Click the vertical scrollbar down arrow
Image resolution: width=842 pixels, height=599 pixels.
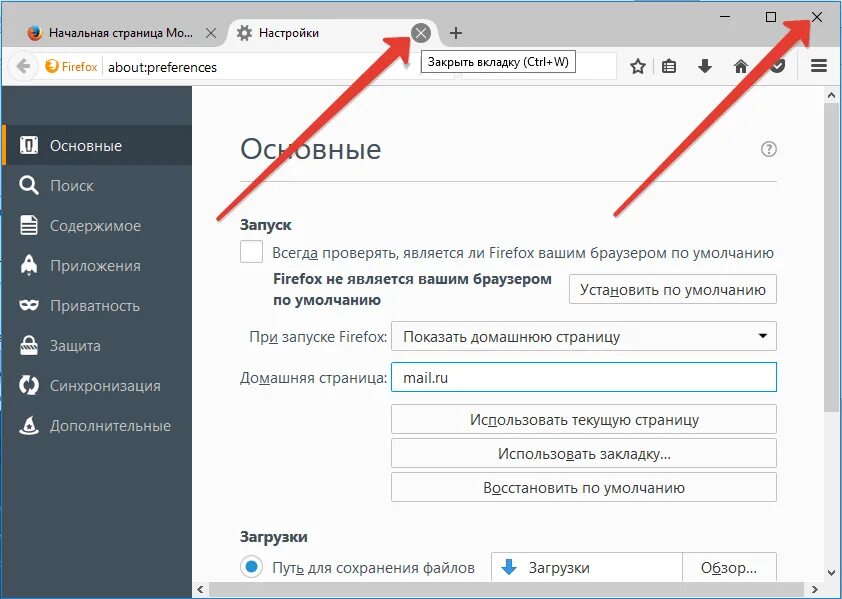point(831,573)
